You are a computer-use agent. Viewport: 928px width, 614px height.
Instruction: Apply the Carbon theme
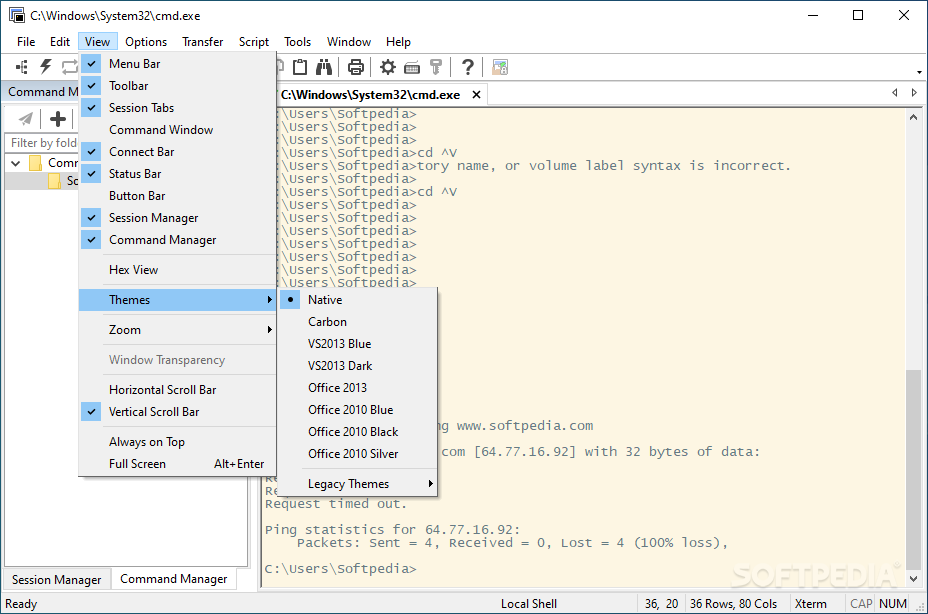click(x=357, y=322)
